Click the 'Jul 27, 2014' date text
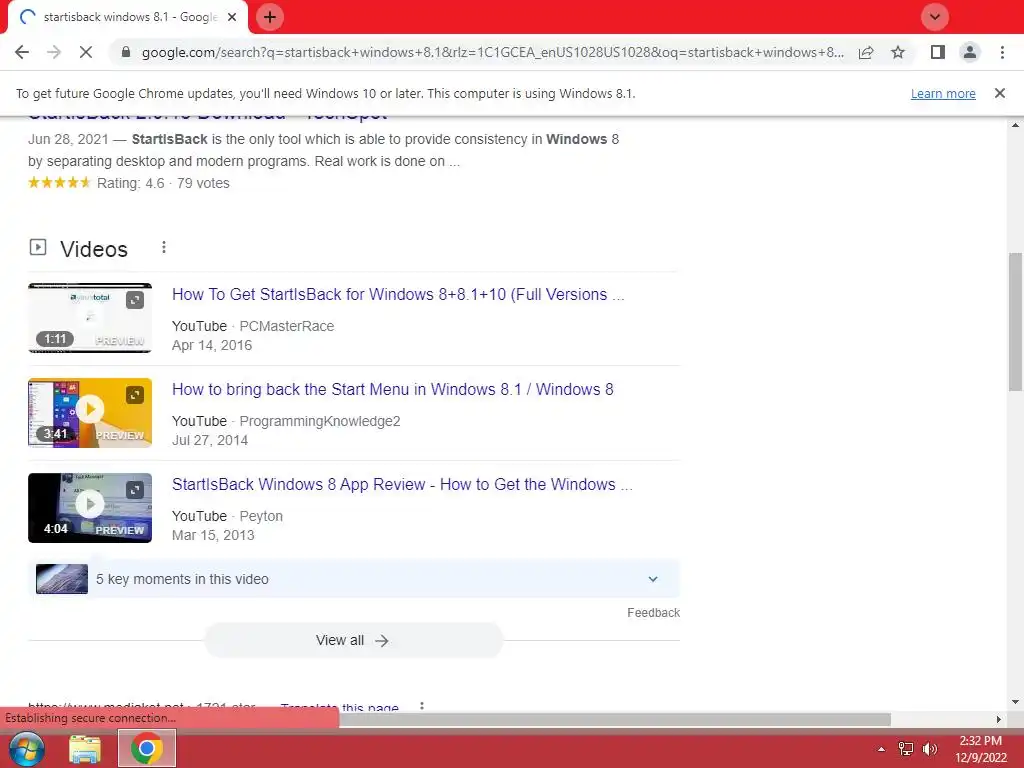This screenshot has height=768, width=1024. tap(210, 440)
